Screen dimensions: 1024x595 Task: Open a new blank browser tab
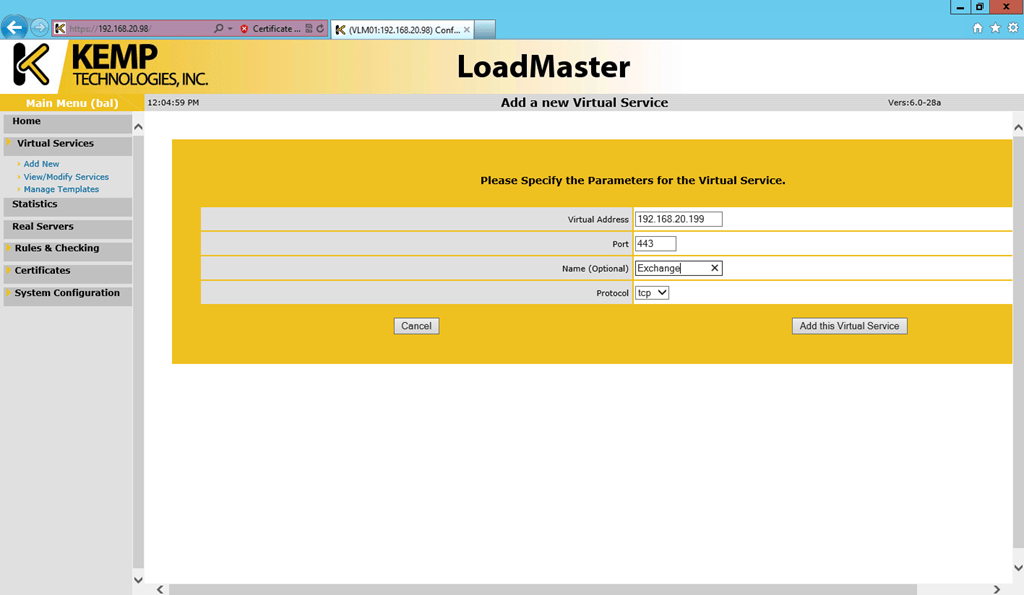click(485, 29)
